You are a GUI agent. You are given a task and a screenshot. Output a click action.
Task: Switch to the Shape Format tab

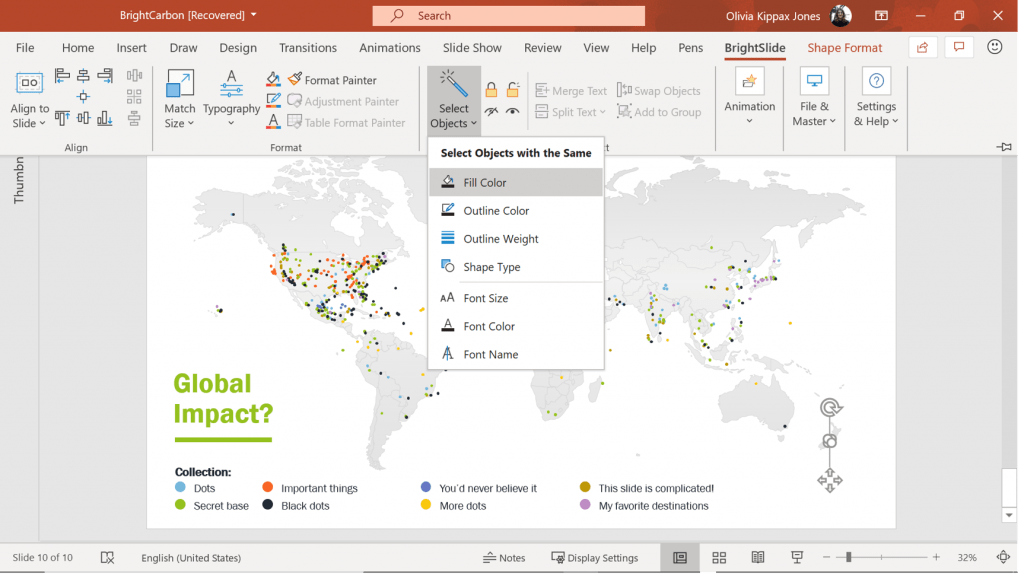click(844, 48)
